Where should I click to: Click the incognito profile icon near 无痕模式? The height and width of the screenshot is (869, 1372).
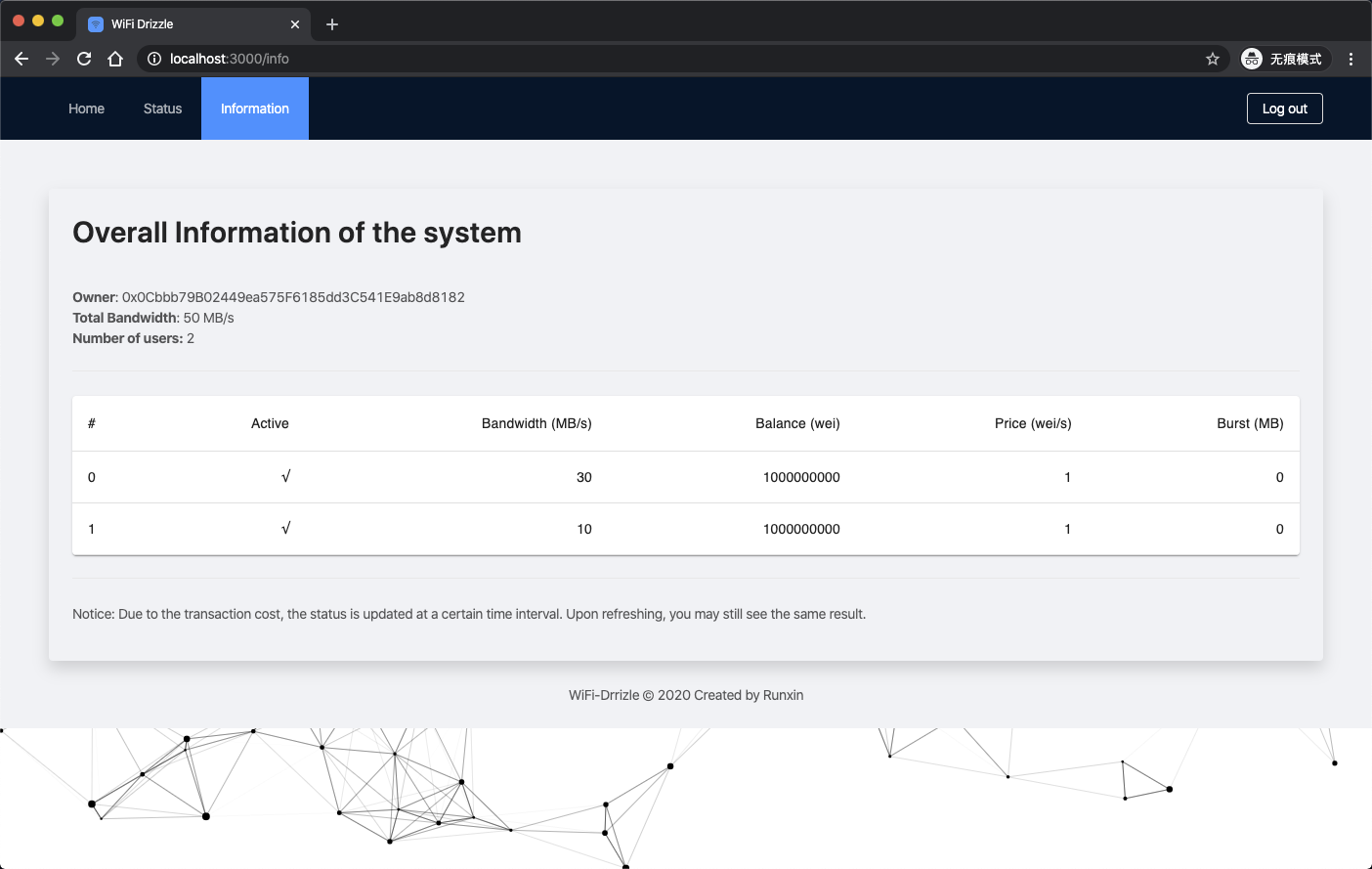click(1251, 59)
